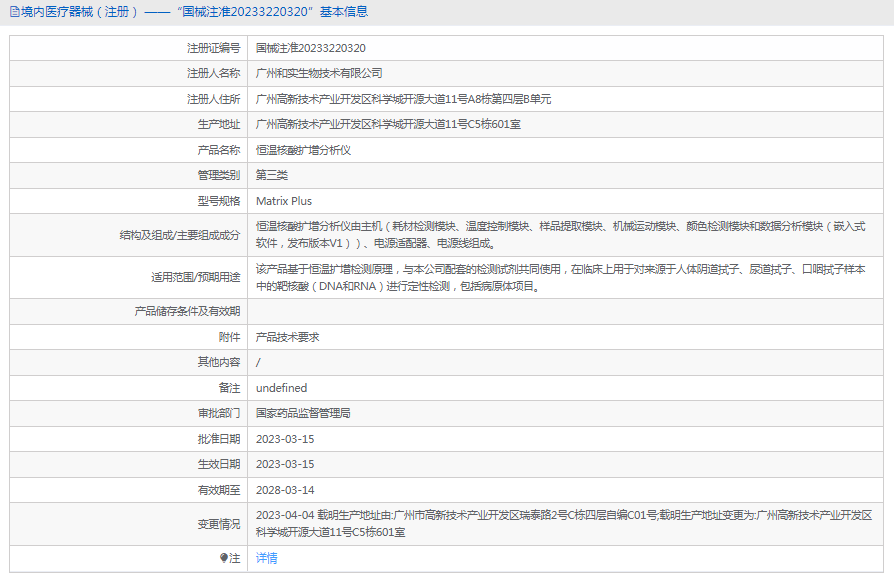Viewport: 894px width, 579px height.
Task: Select the 国家药品监督管理局 value
Action: tap(303, 413)
